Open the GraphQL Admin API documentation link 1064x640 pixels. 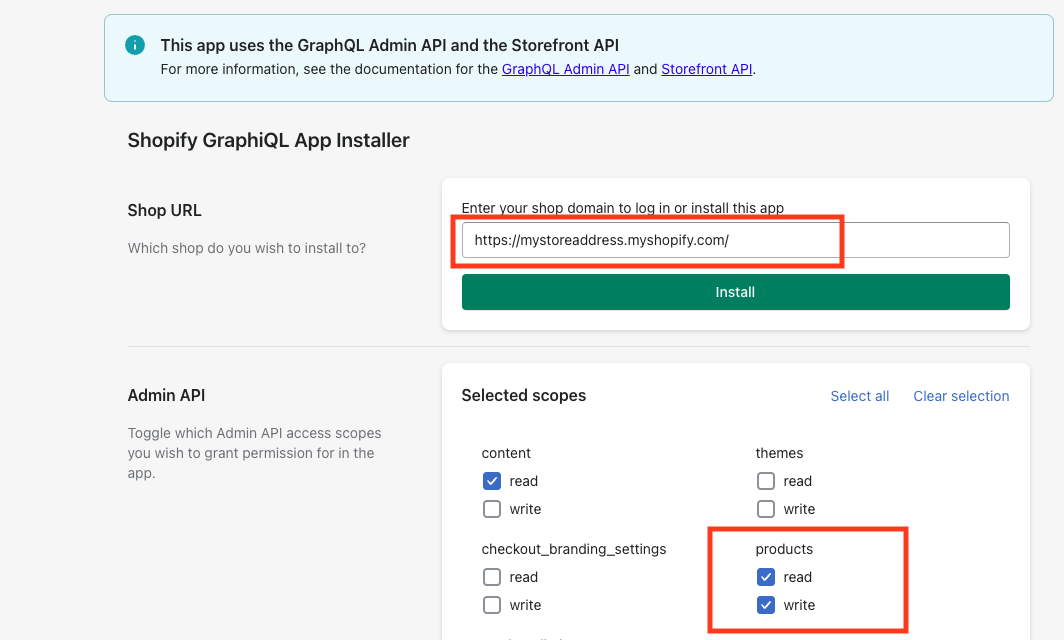pos(565,69)
